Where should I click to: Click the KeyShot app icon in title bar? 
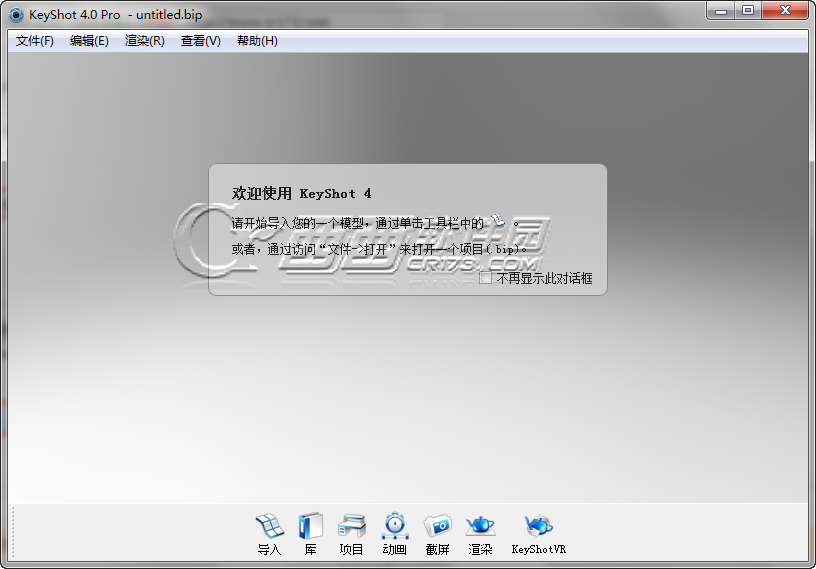point(16,15)
